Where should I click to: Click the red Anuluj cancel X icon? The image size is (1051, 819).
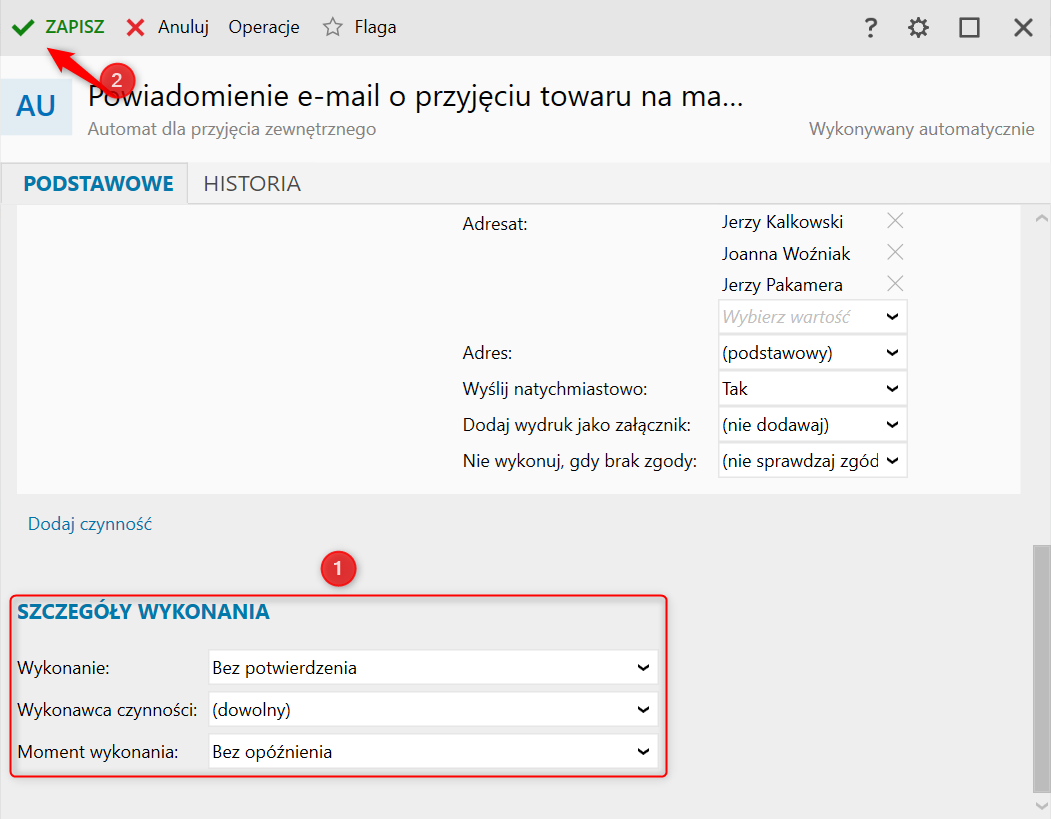coord(135,27)
